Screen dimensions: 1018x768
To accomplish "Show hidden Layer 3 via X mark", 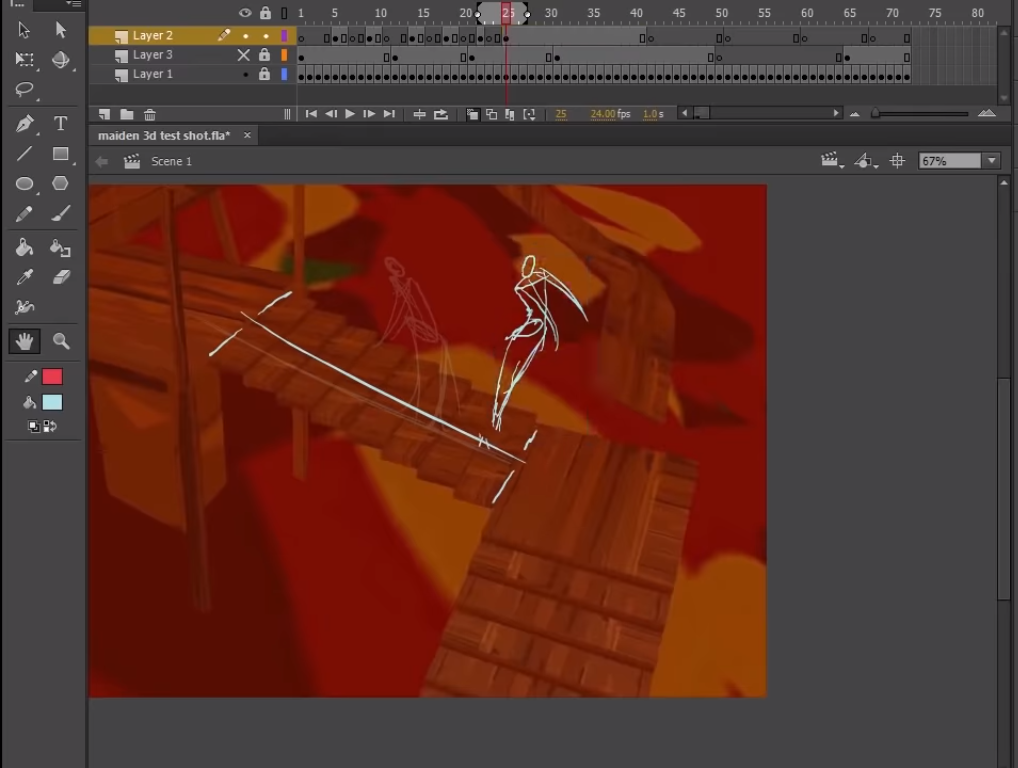I will [244, 55].
